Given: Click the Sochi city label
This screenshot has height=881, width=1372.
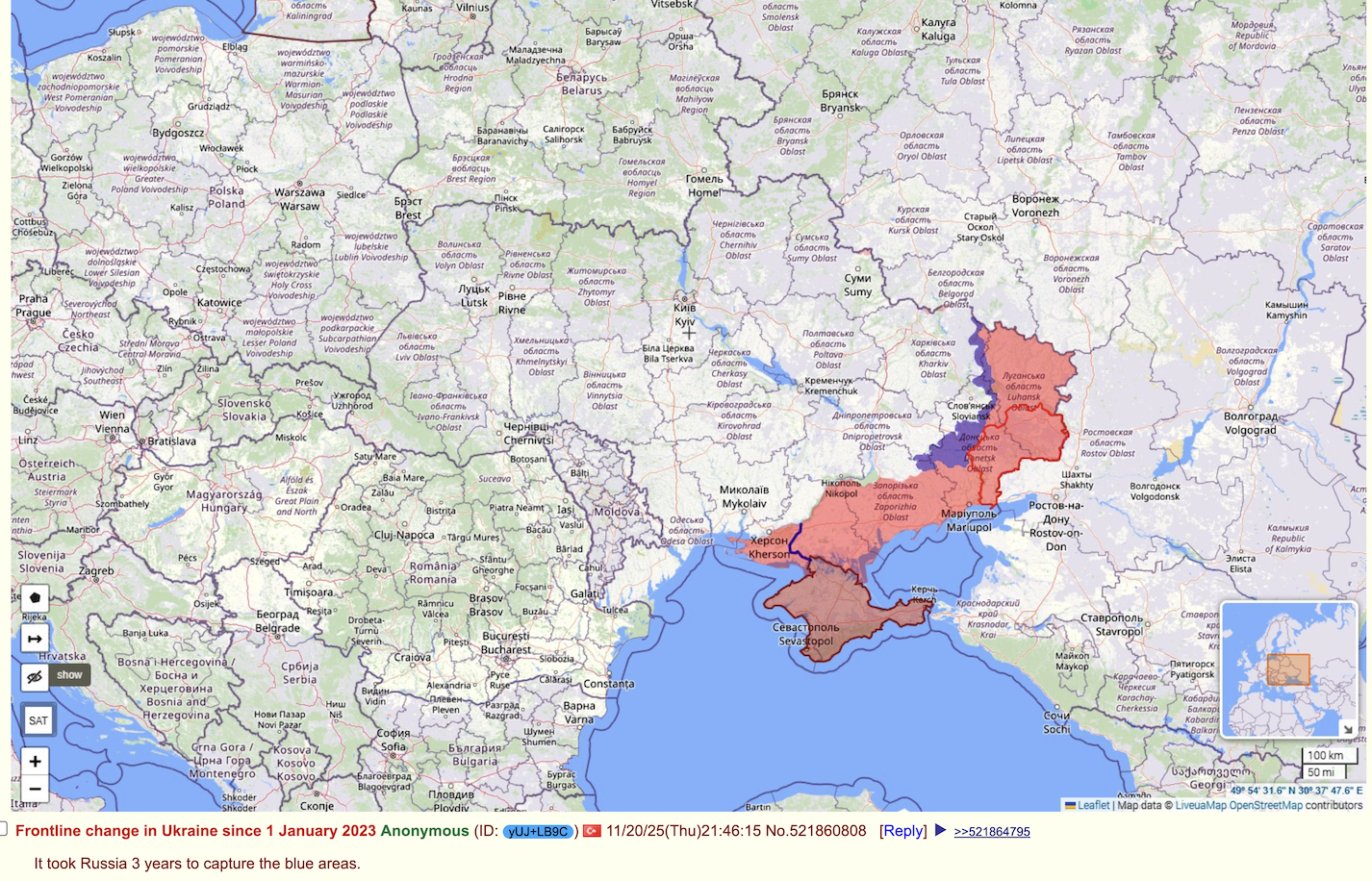Looking at the screenshot, I should [x=1056, y=722].
